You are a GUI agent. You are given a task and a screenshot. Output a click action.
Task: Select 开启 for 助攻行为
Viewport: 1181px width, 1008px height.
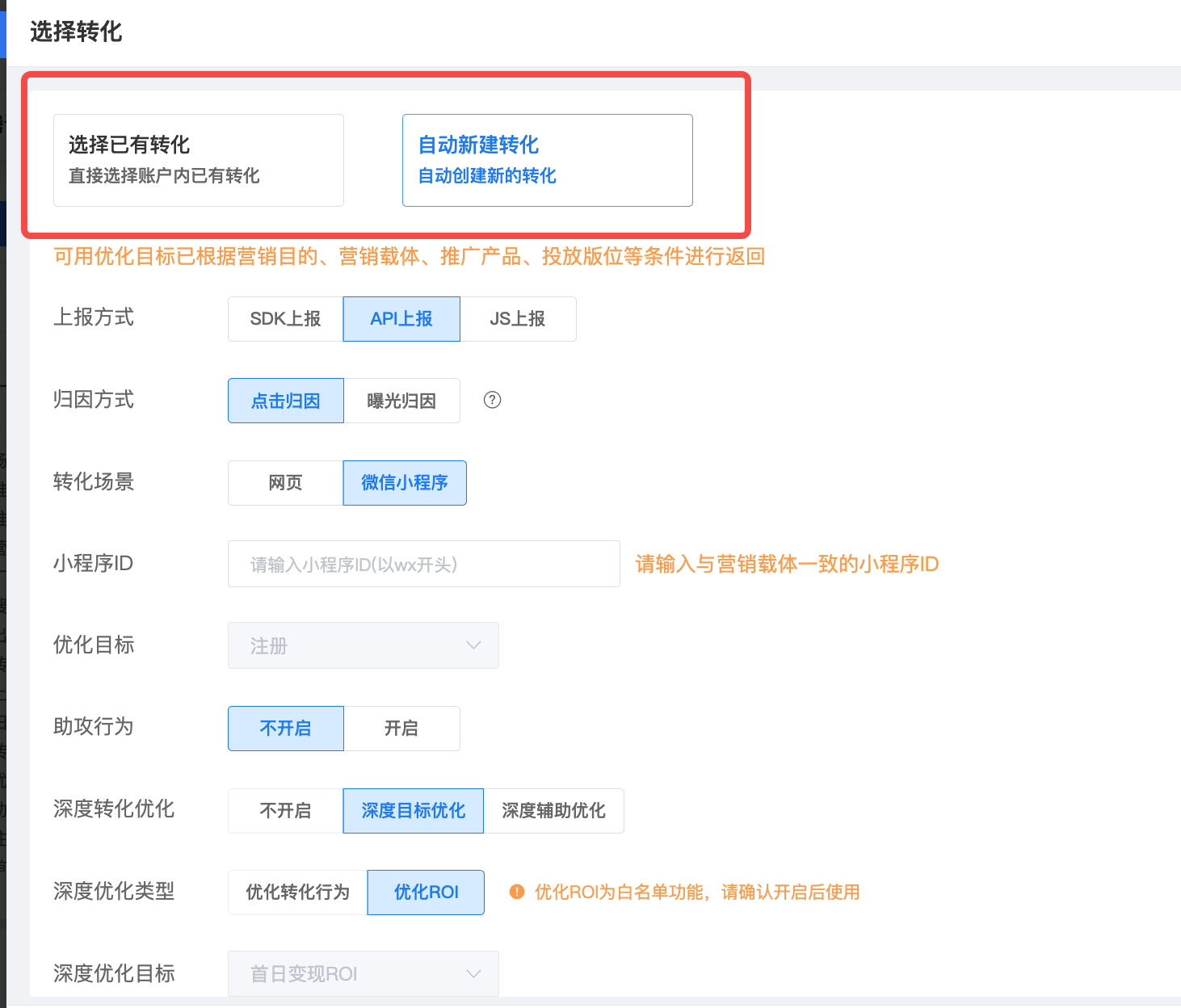[x=401, y=729]
